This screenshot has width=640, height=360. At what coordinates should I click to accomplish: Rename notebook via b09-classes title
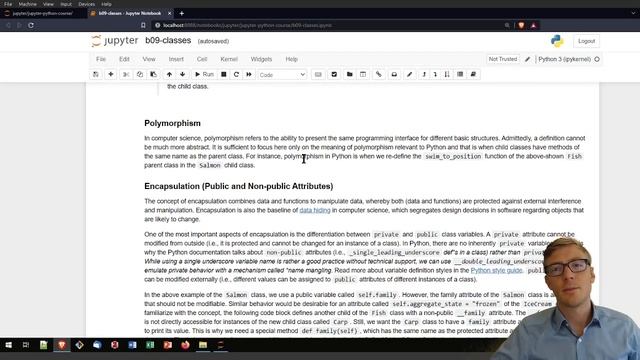[x=168, y=40]
